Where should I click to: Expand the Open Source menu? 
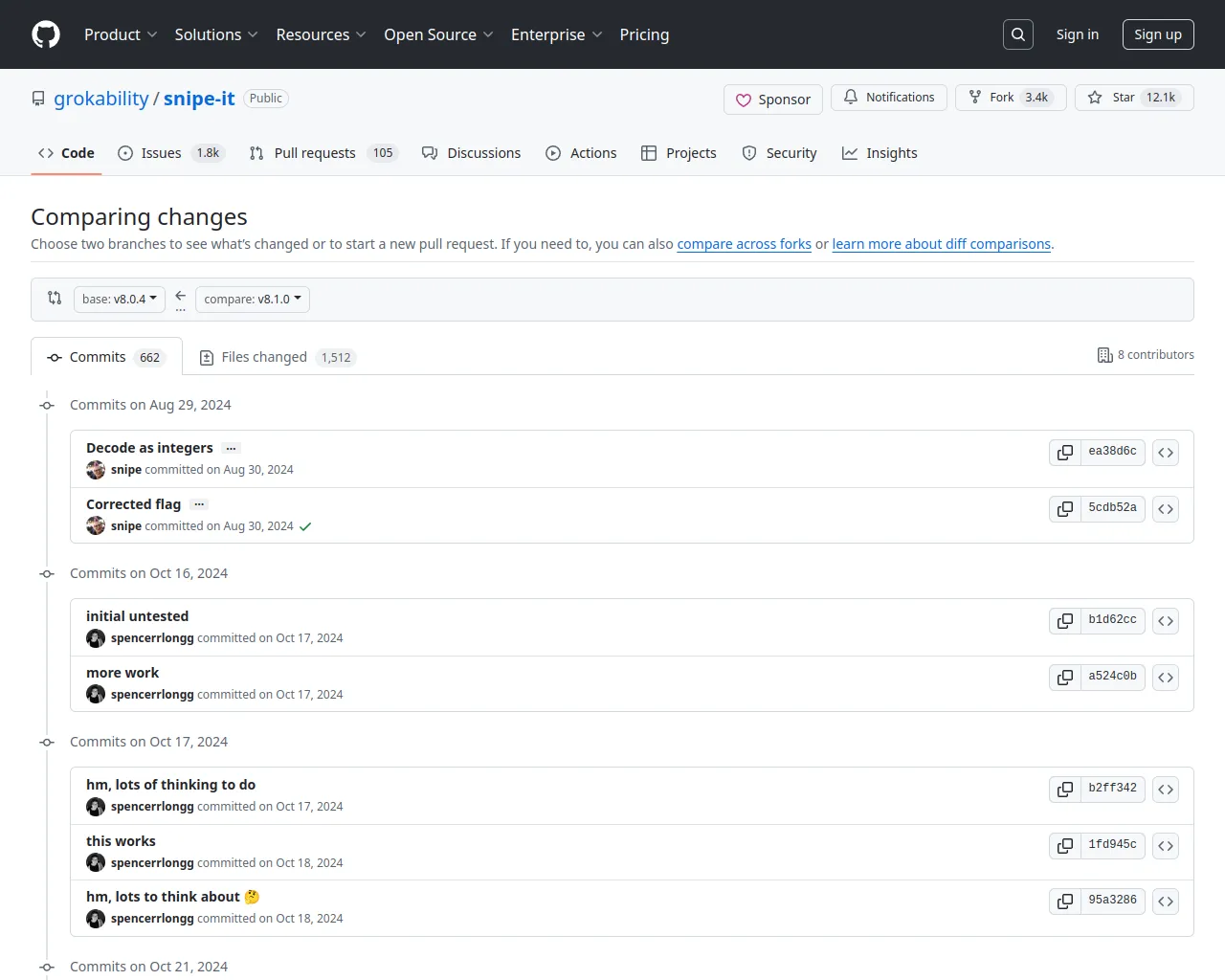click(438, 34)
